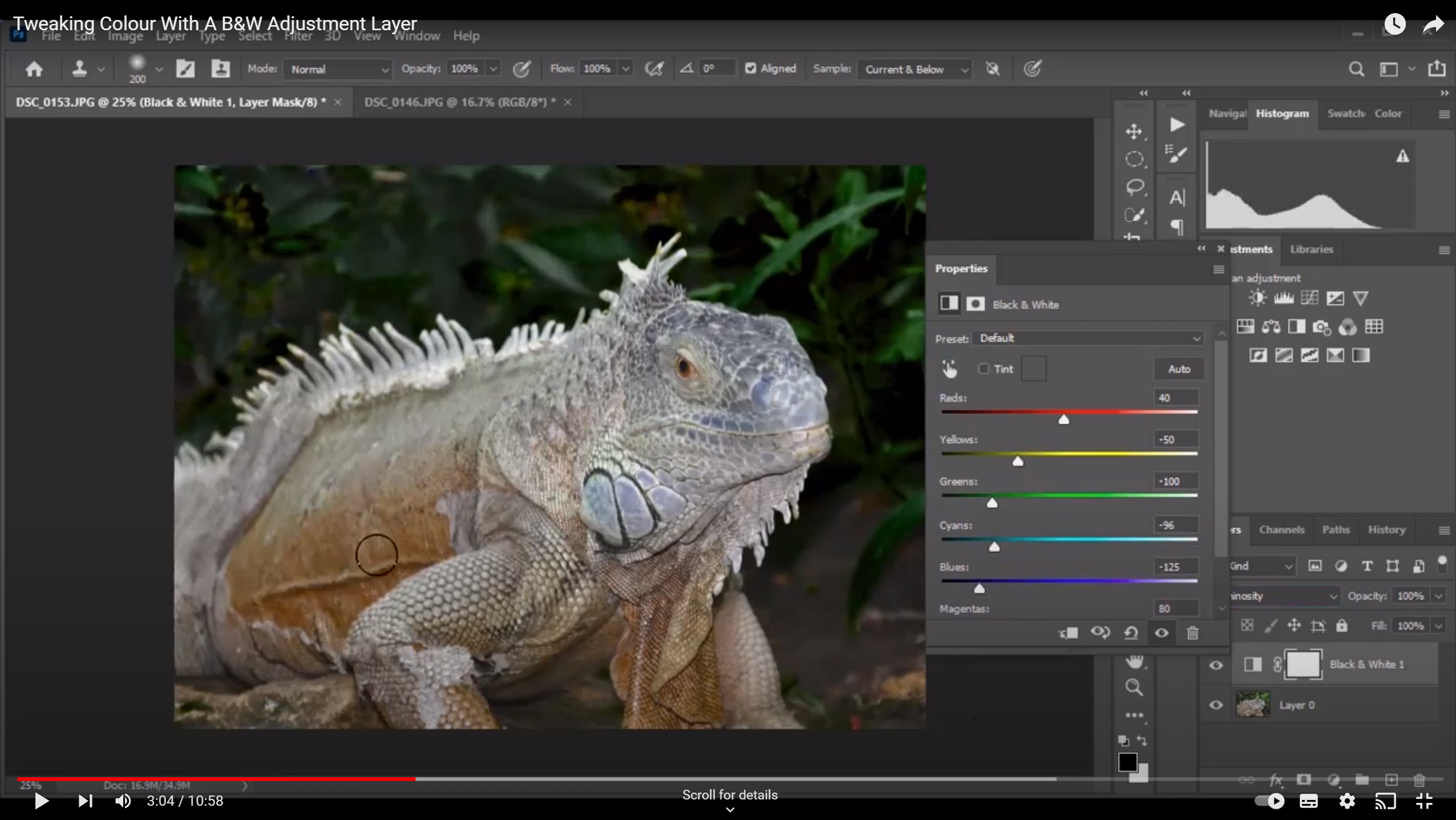Select the Layer 0 thumbnail
1456x820 pixels.
click(x=1252, y=705)
